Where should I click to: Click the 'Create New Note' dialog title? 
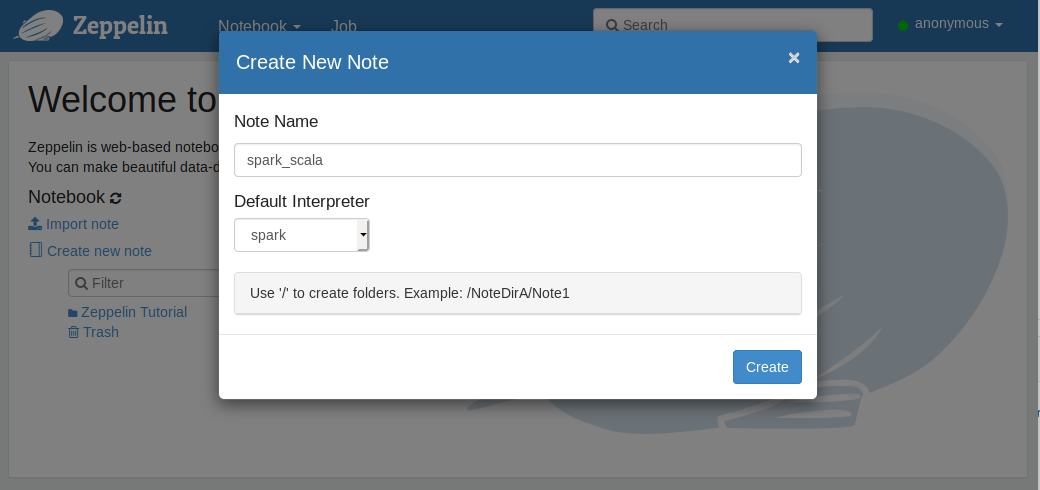[312, 62]
